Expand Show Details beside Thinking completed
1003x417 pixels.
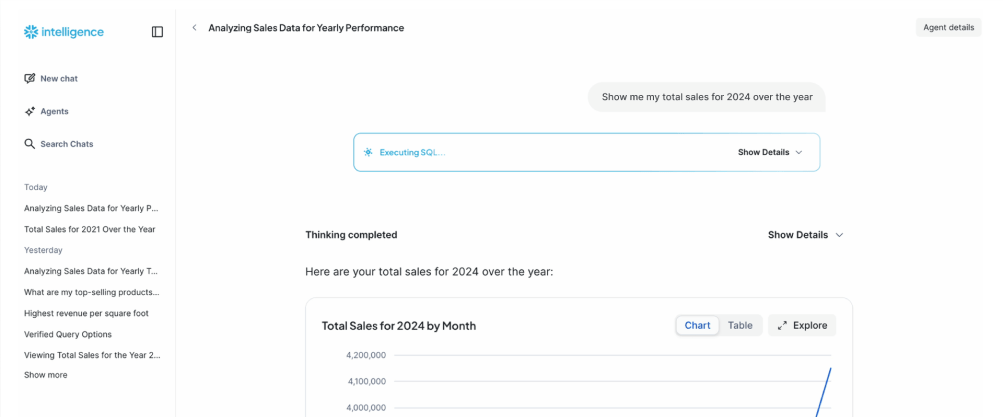[x=805, y=235]
